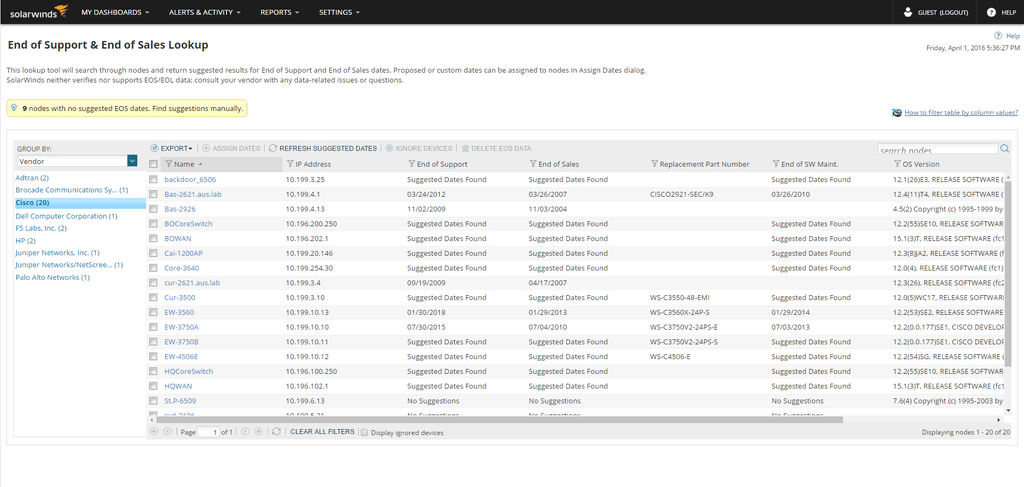Click the filter icon on OS Version column
Screen dimensions: 1024x487
pyautogui.click(x=897, y=164)
